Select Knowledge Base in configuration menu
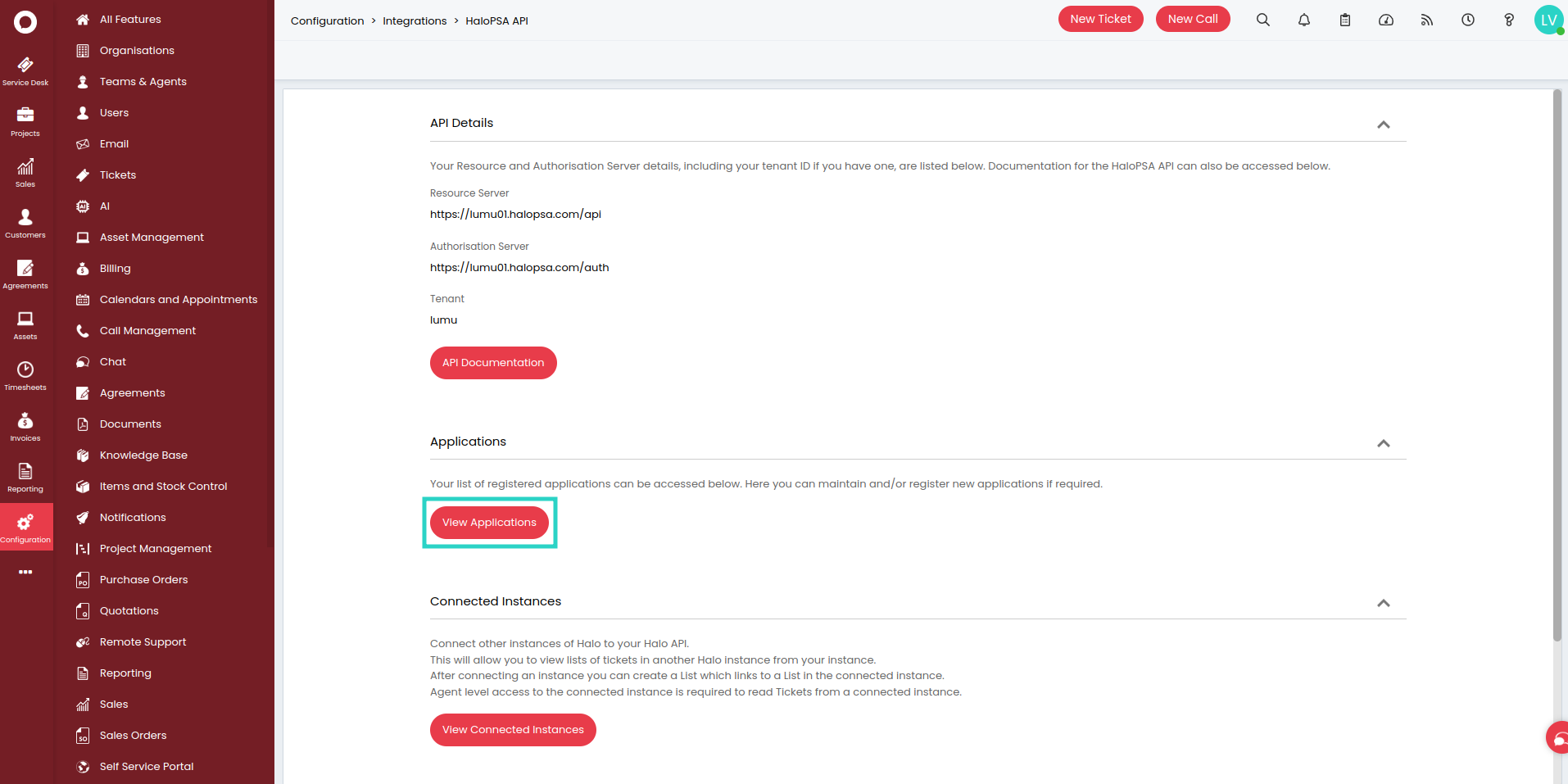Viewport: 1568px width, 784px height. coord(143,455)
